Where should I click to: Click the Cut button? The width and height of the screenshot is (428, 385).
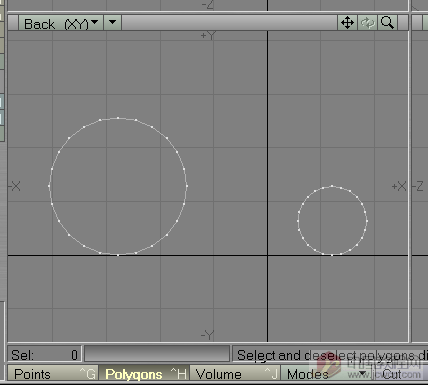pyautogui.click(x=400, y=374)
